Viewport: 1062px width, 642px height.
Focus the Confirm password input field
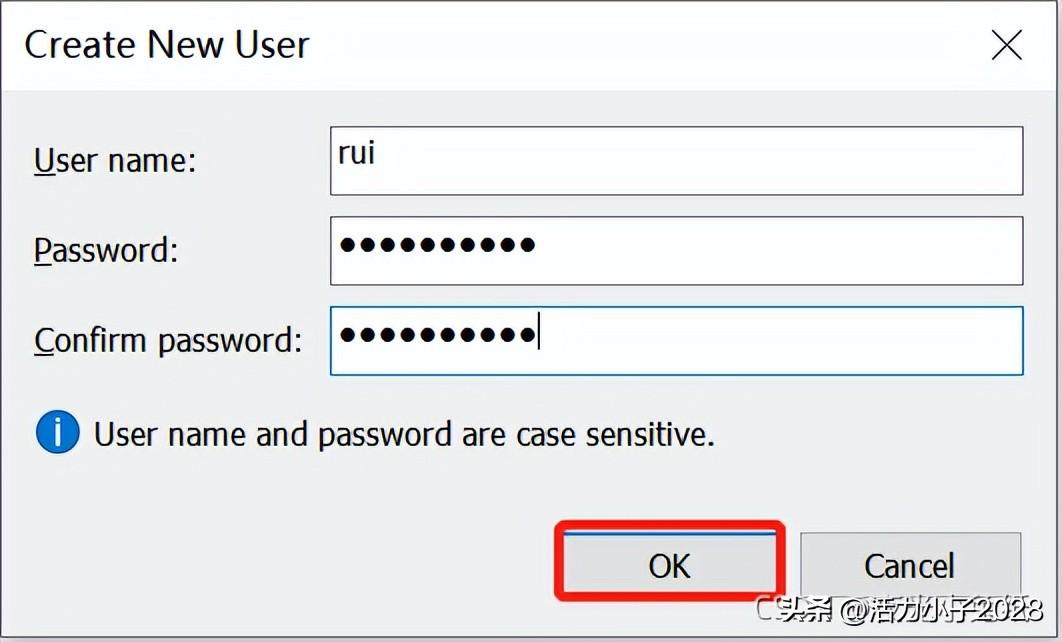pyautogui.click(x=677, y=341)
